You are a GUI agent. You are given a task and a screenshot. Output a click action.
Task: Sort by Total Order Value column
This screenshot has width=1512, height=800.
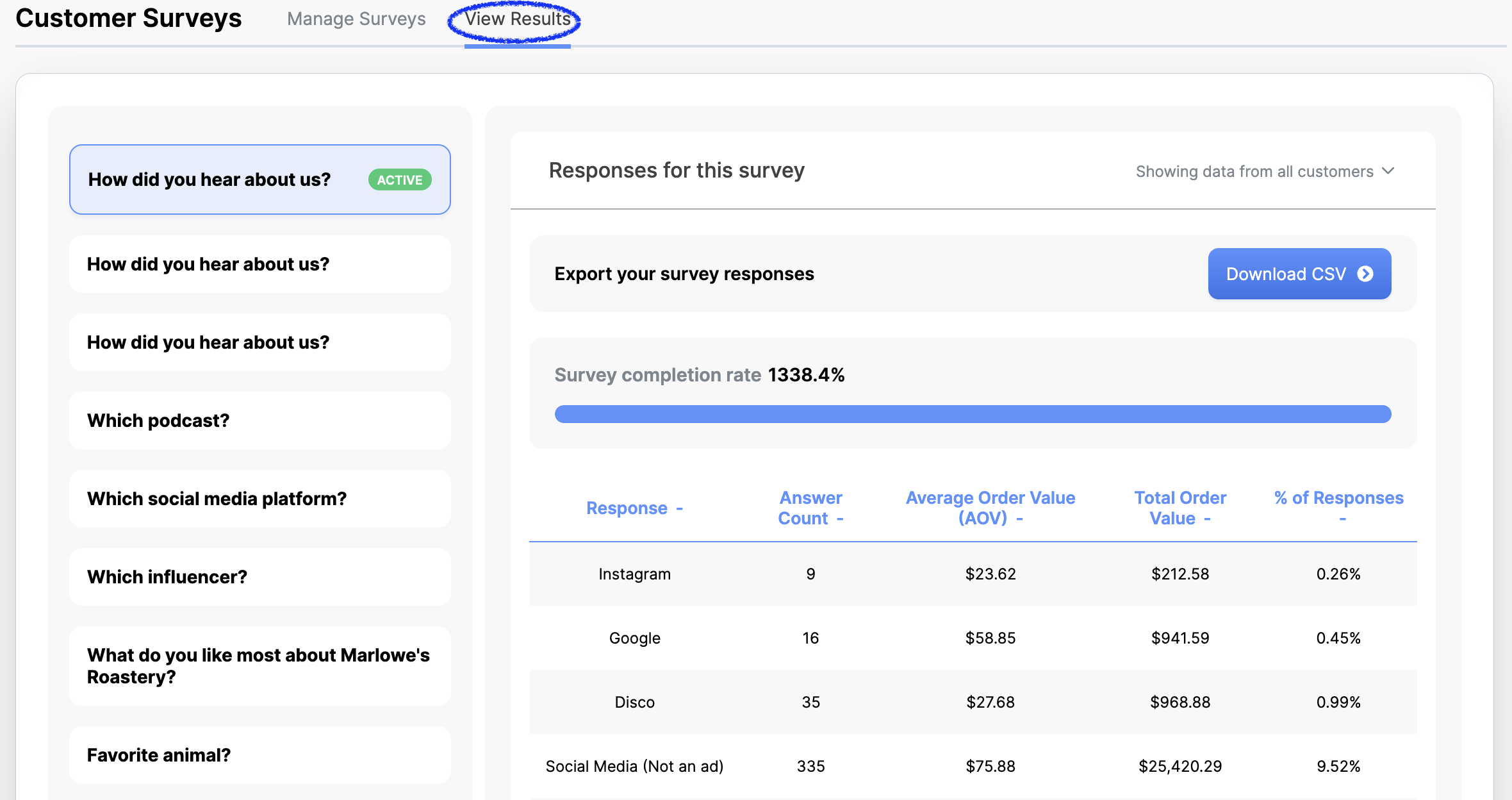coord(1180,508)
